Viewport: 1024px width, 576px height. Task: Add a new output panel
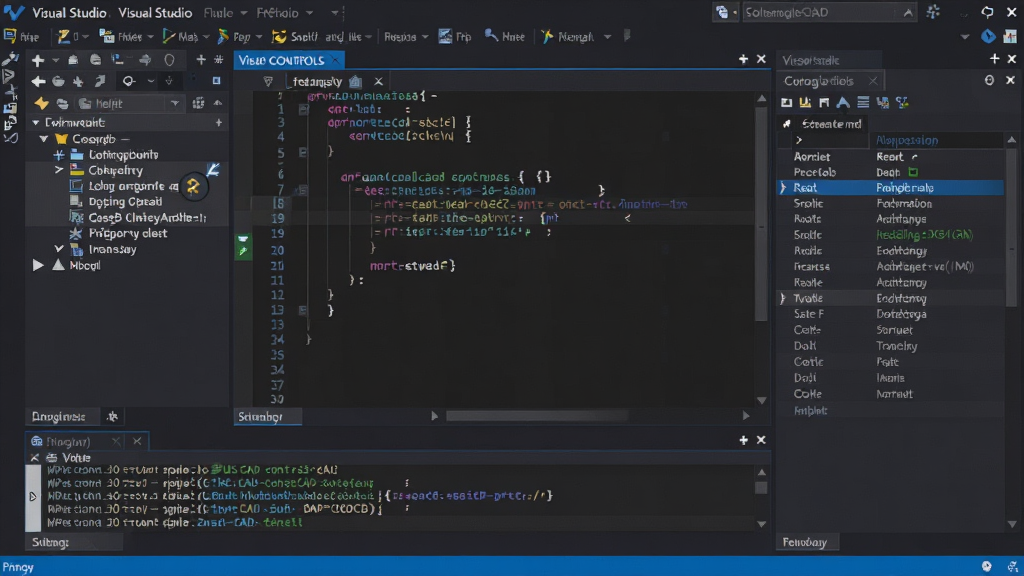[743, 440]
